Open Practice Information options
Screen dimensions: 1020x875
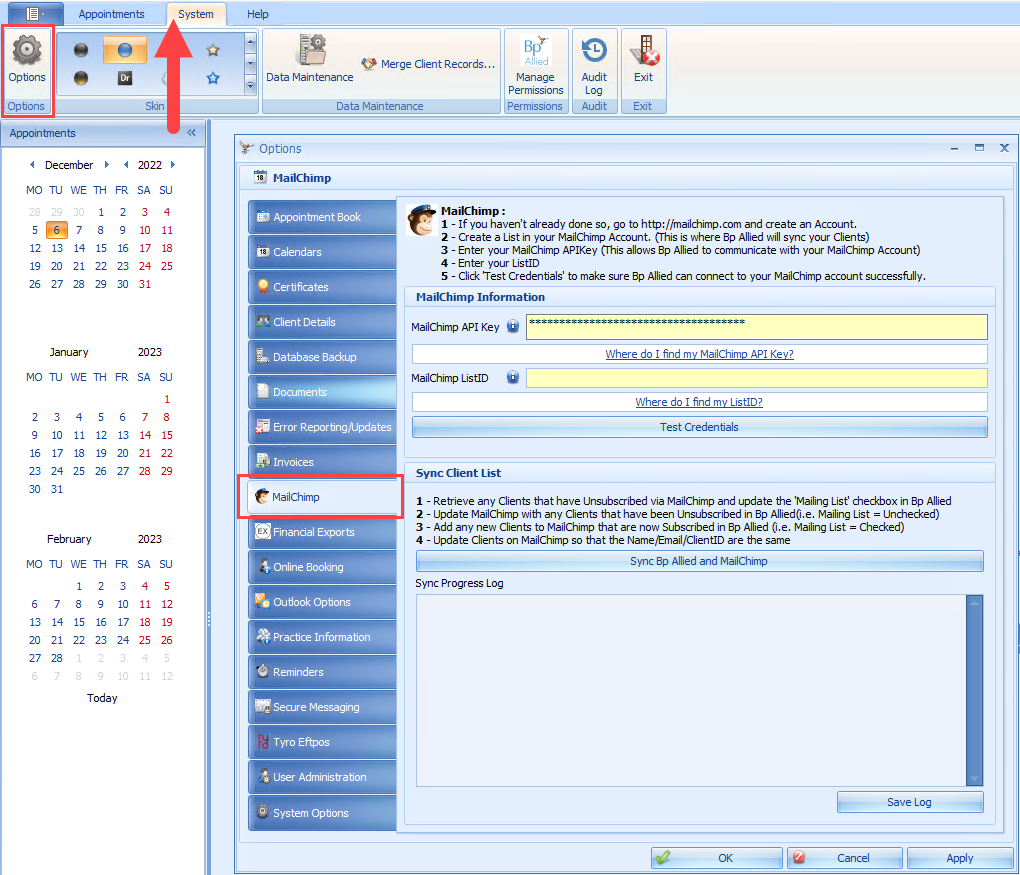click(x=322, y=637)
